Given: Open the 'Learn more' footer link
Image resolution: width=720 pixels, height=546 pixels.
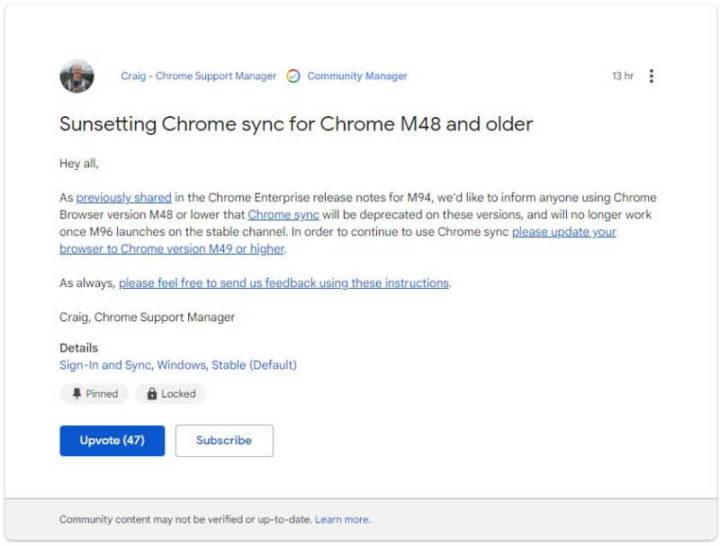Looking at the screenshot, I should click(343, 519).
